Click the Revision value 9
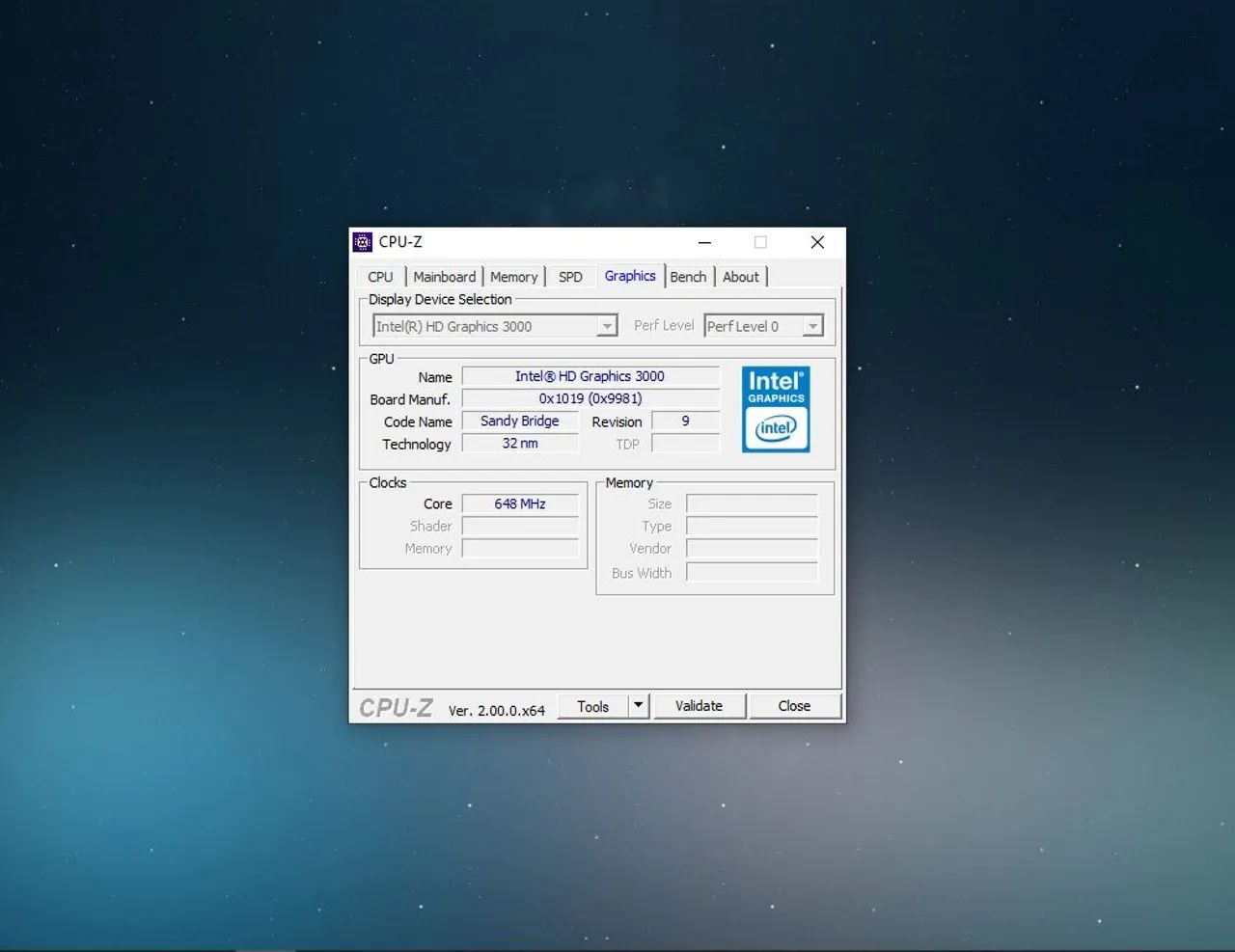1235x952 pixels. tap(685, 421)
